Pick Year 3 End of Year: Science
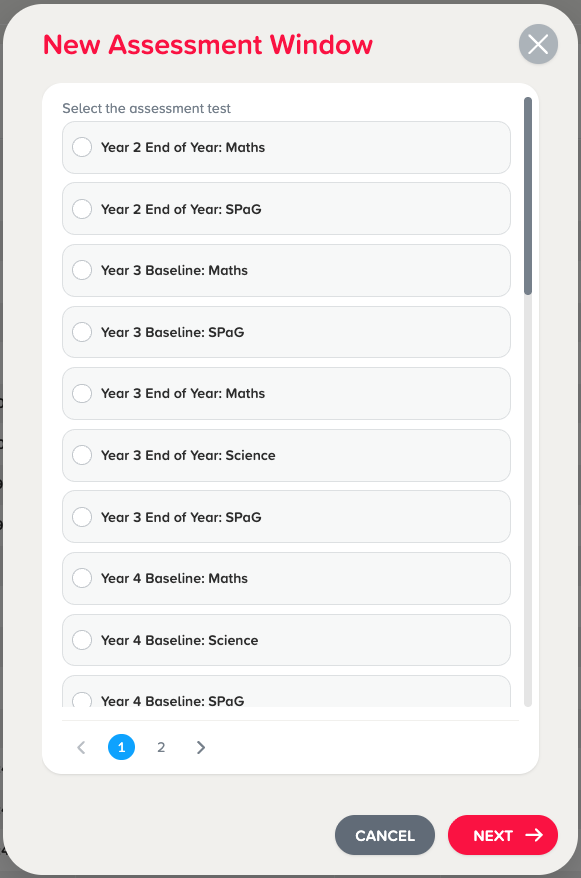 (286, 455)
